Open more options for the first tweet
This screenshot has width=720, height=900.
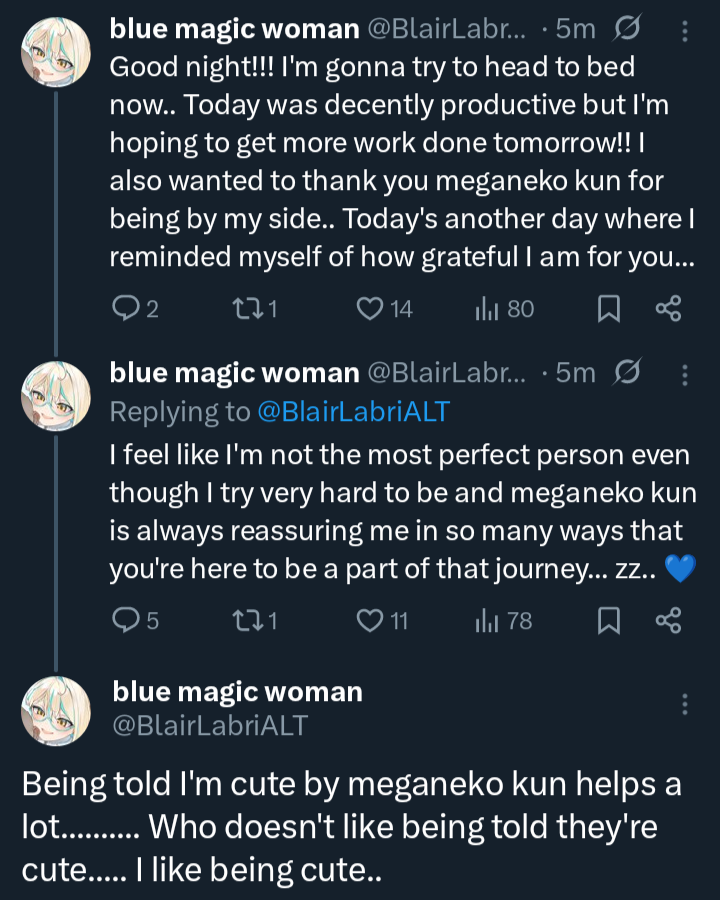685,32
